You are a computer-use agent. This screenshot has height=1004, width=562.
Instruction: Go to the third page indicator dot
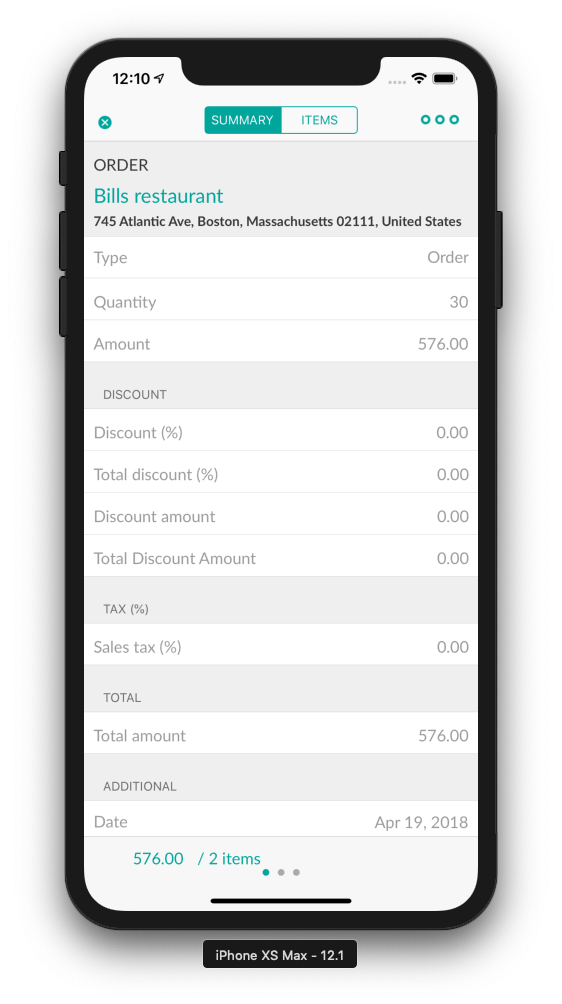click(x=296, y=872)
